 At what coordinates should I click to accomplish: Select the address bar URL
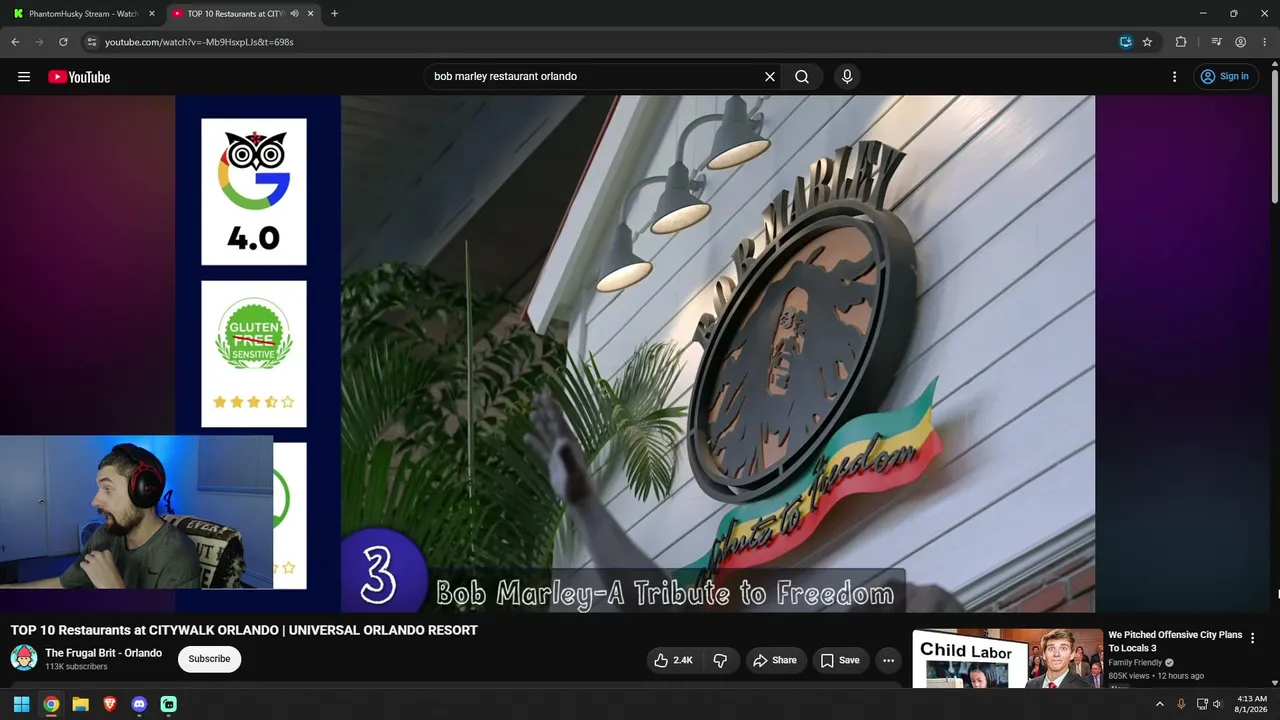[x=199, y=42]
